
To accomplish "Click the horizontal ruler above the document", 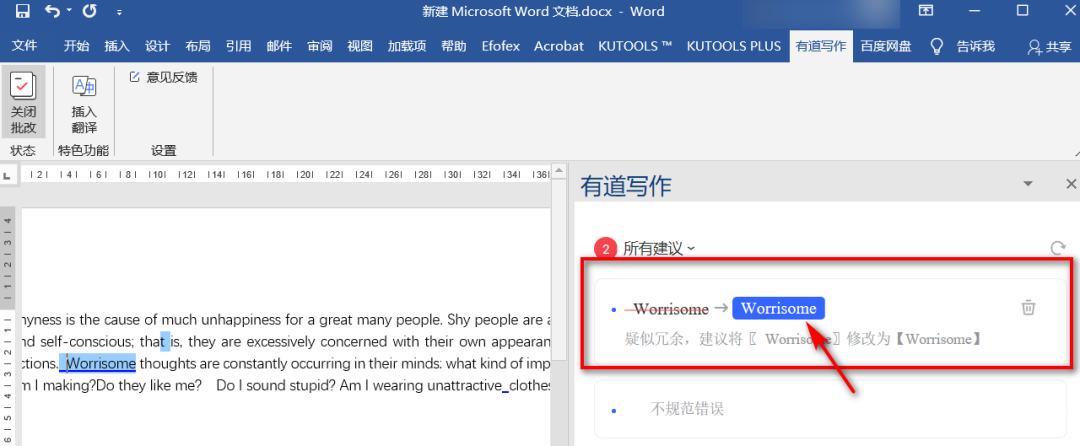I will 285,176.
